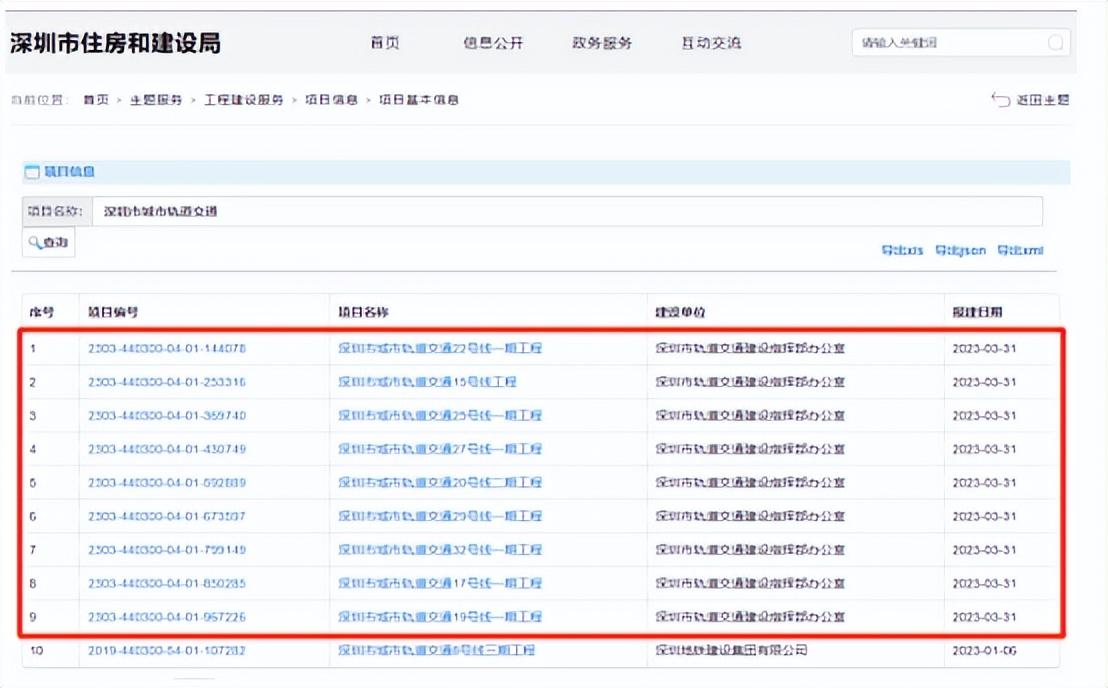Click the 深圳地铁建设集团有限公司 cell in row 10
Screen dimensions: 1108x688
pyautogui.click(x=731, y=650)
